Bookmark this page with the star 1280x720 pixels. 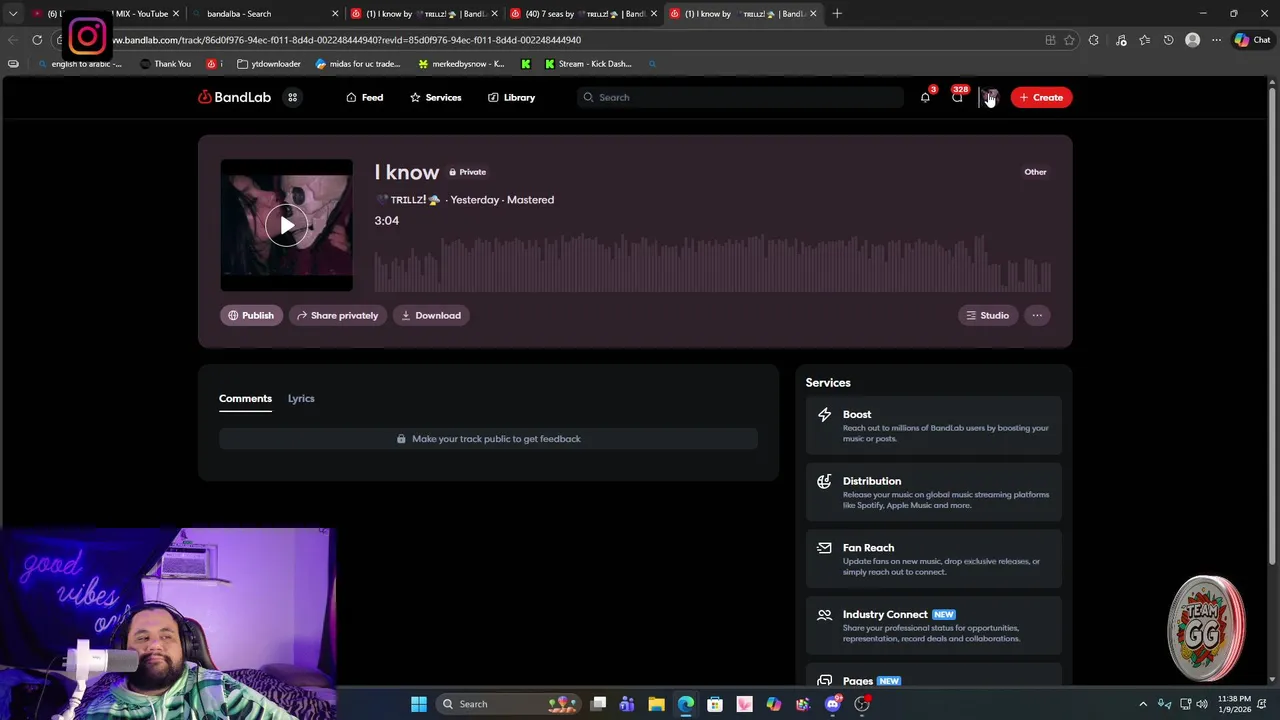[1069, 40]
